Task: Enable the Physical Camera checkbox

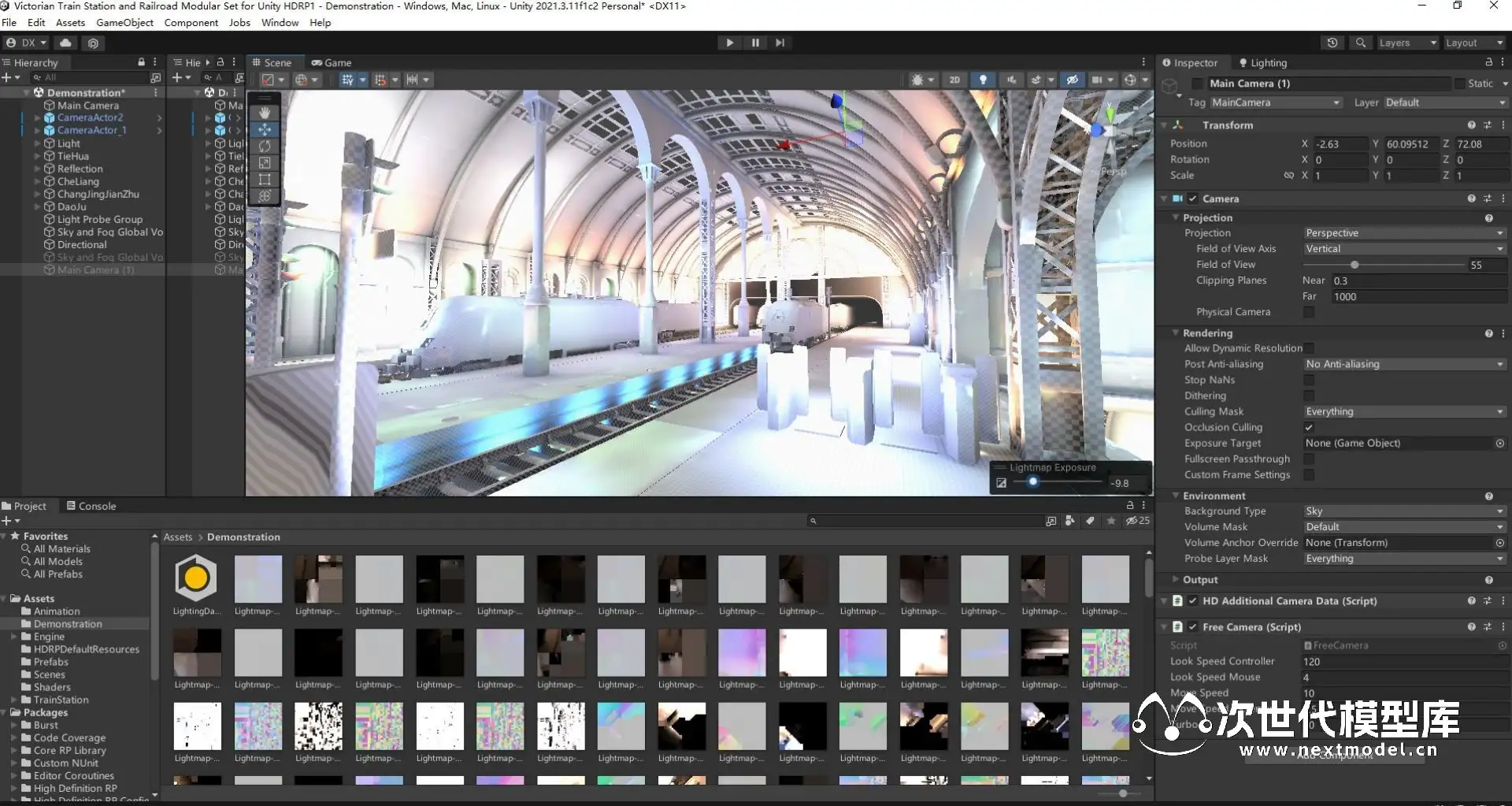Action: pyautogui.click(x=1309, y=312)
